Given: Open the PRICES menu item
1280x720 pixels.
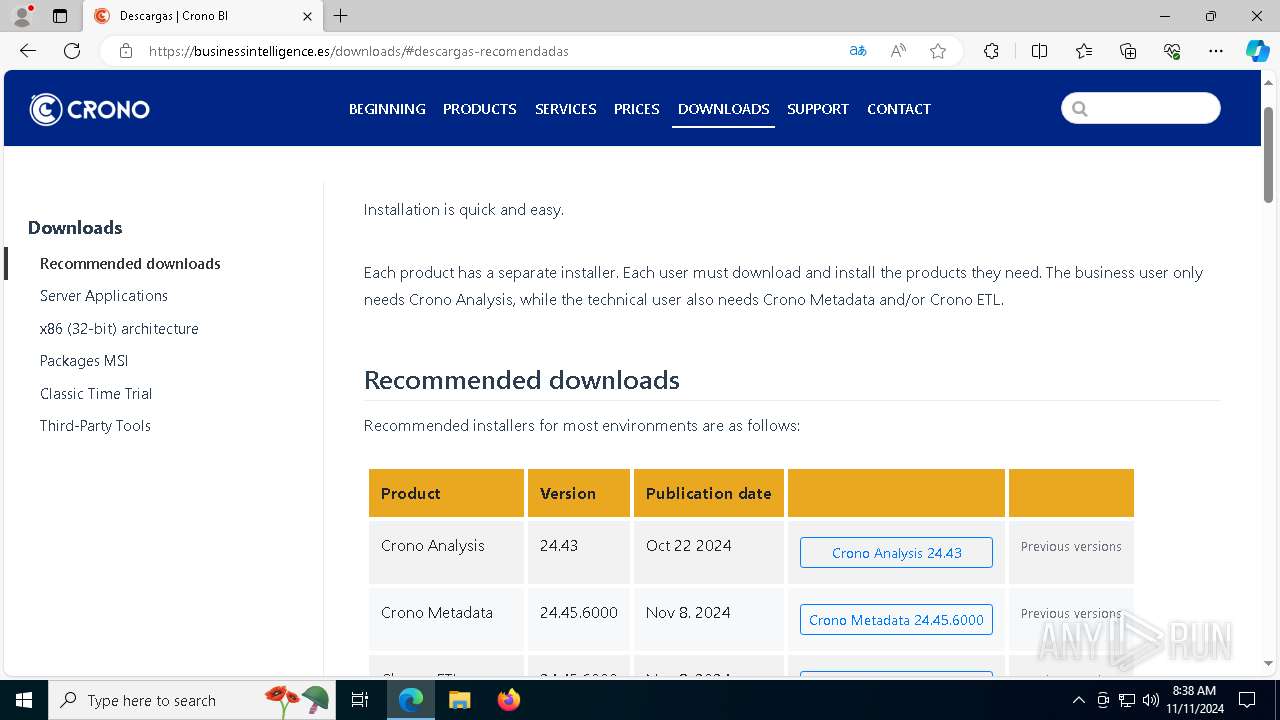Looking at the screenshot, I should (637, 109).
